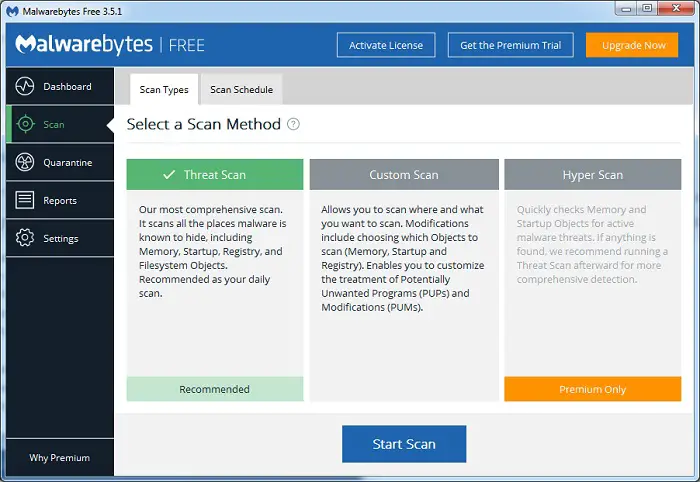Click the Hyper Scan description text
This screenshot has width=700, height=482.
pyautogui.click(x=592, y=244)
